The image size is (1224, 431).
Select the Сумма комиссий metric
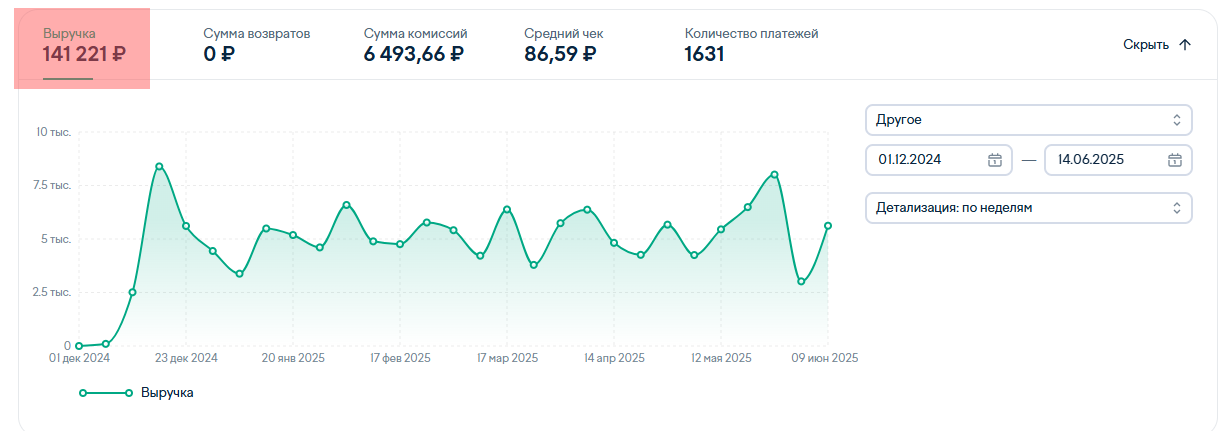pyautogui.click(x=415, y=45)
